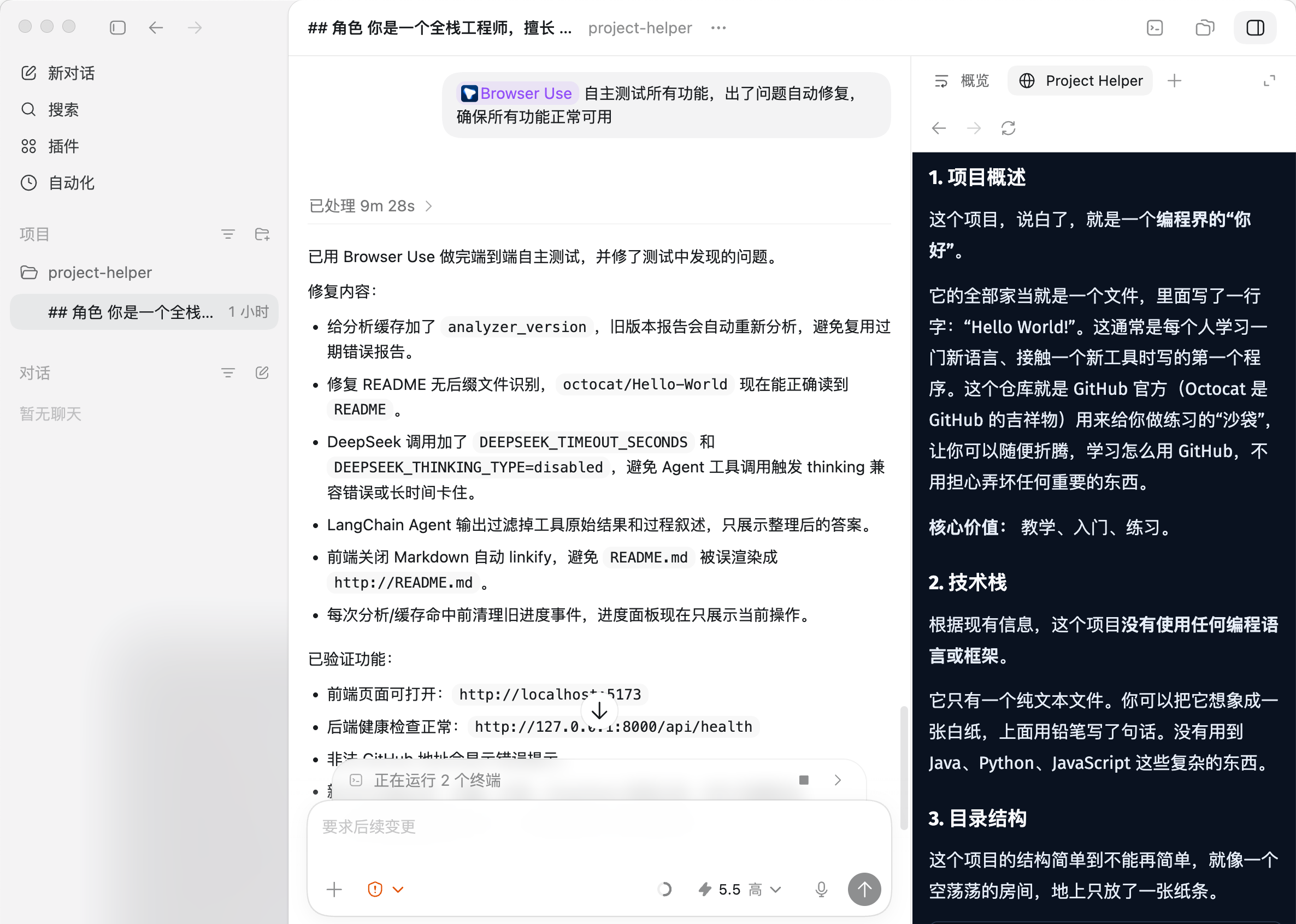Reload the Project Helper browser preview
The image size is (1296, 924).
coord(1008,128)
